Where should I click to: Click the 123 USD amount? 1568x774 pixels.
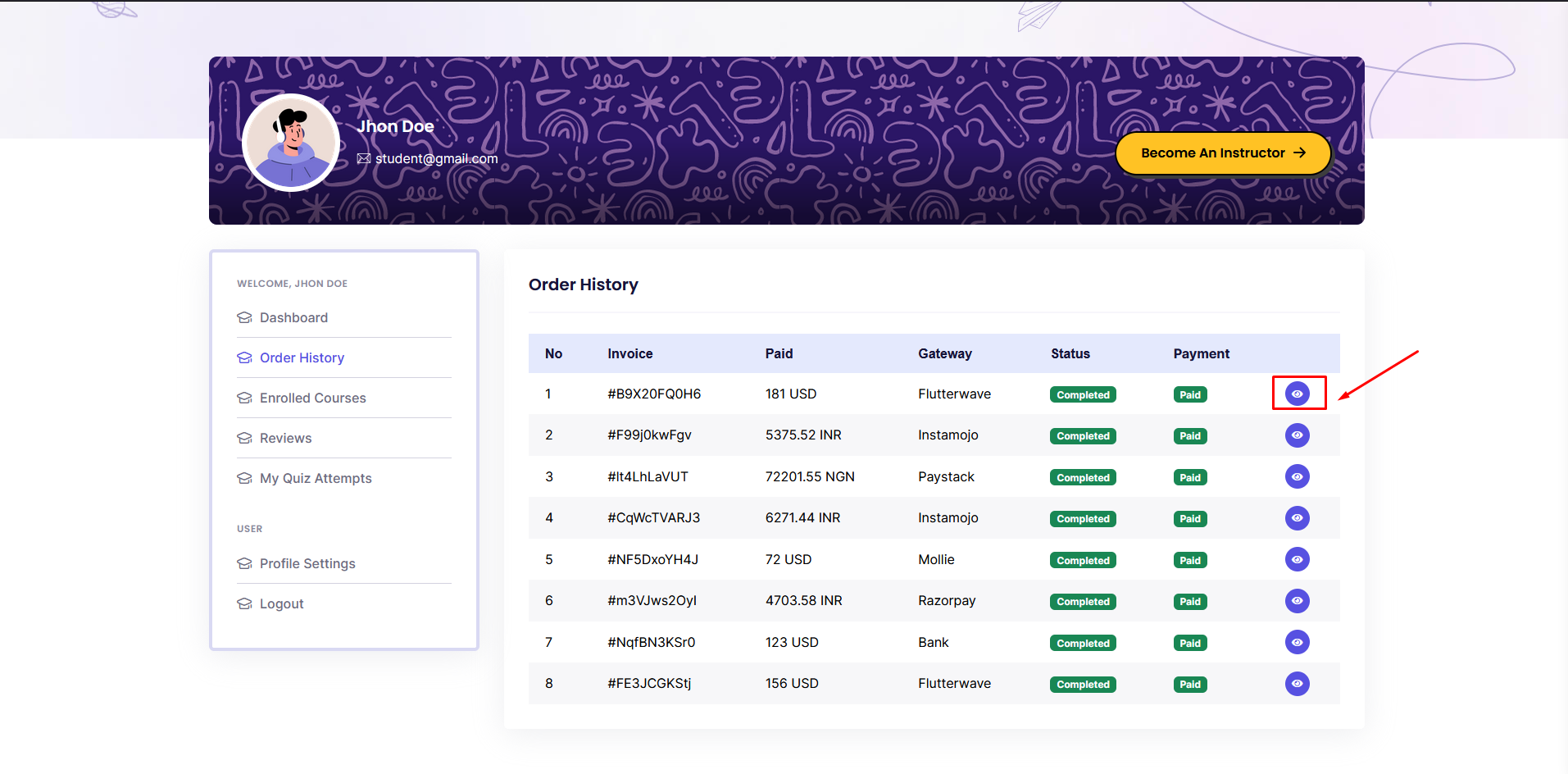click(792, 642)
